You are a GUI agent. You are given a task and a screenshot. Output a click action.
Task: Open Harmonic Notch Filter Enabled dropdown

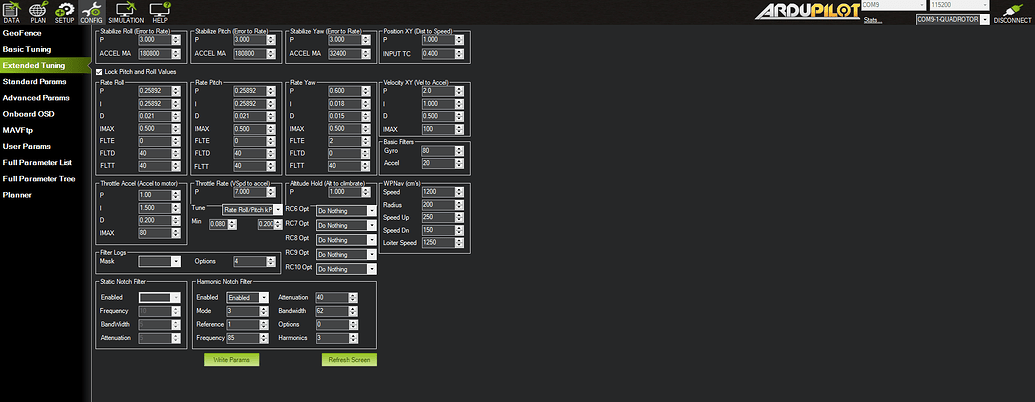coord(248,298)
